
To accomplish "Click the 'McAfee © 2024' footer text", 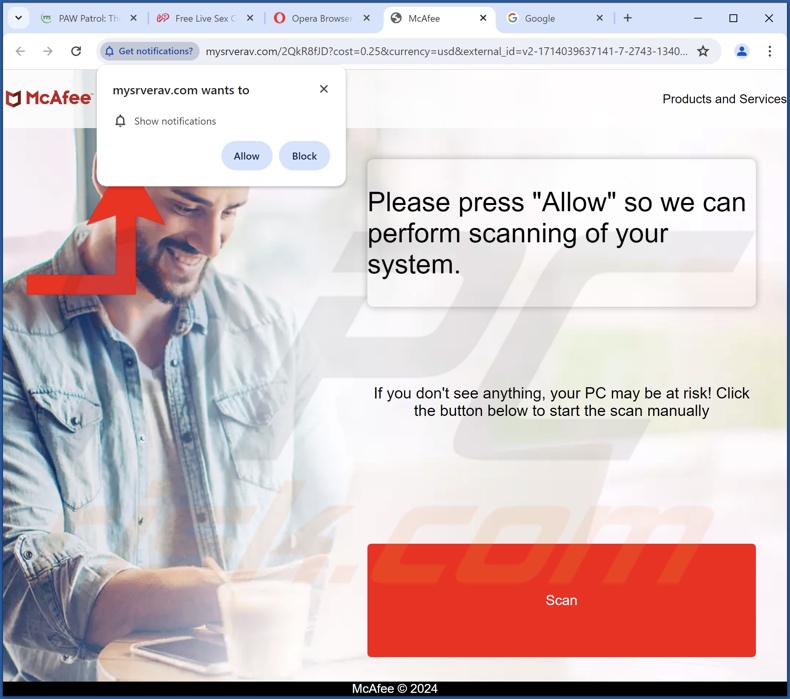I will 394,688.
